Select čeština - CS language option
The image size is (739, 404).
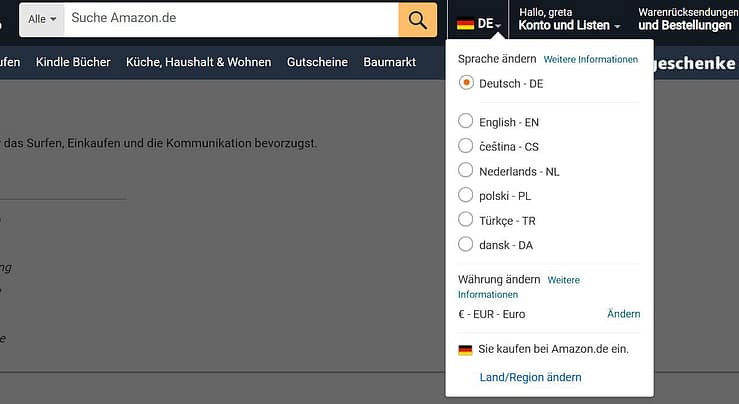[465, 146]
